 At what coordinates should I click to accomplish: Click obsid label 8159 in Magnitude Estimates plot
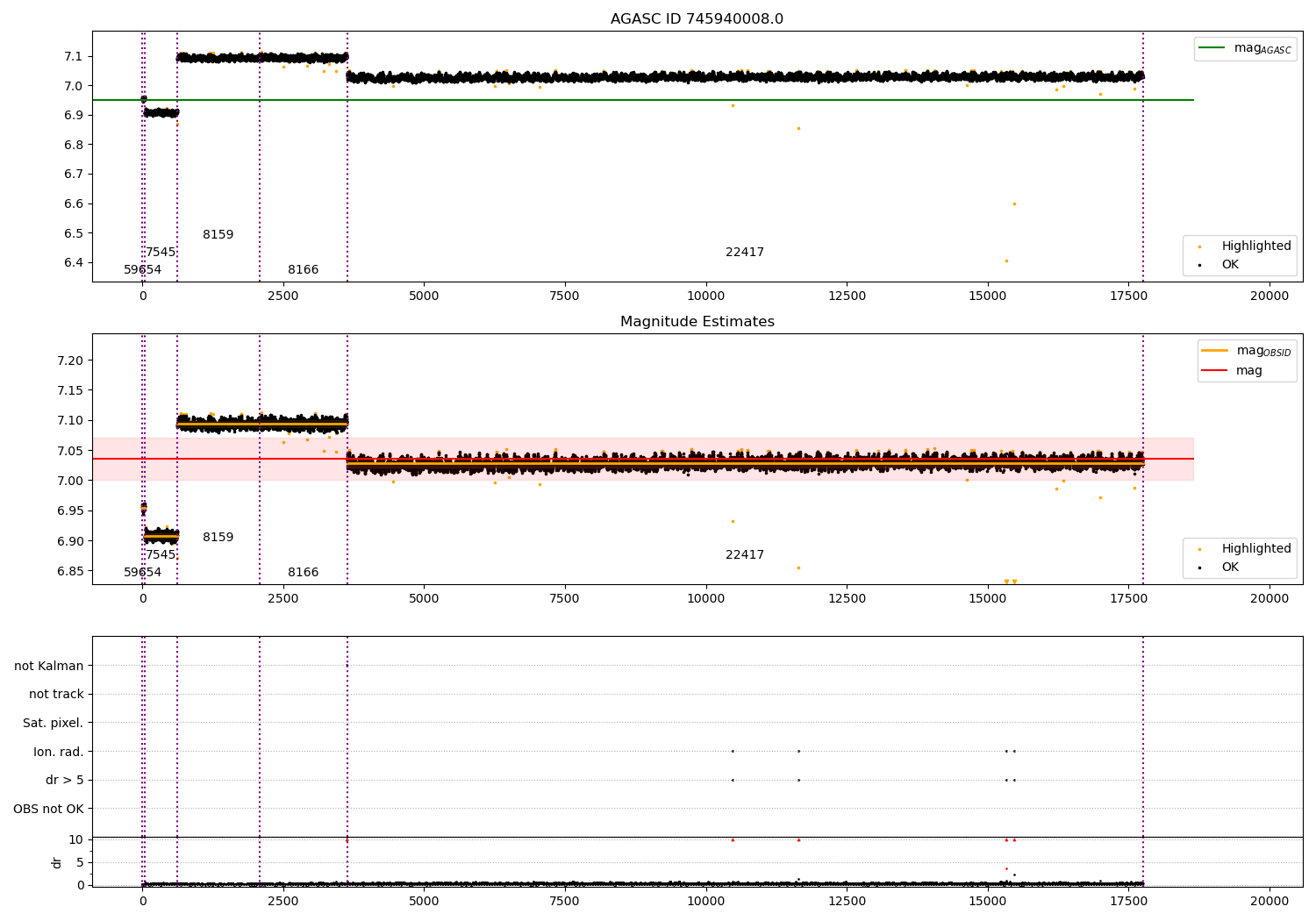218,538
